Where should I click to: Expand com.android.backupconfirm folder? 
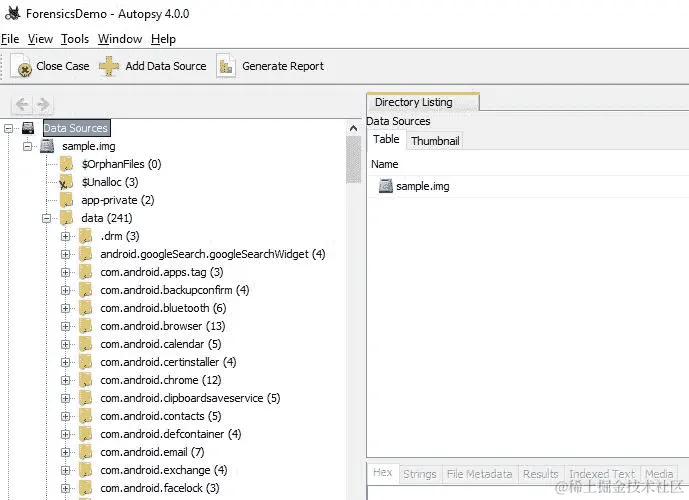click(x=65, y=290)
